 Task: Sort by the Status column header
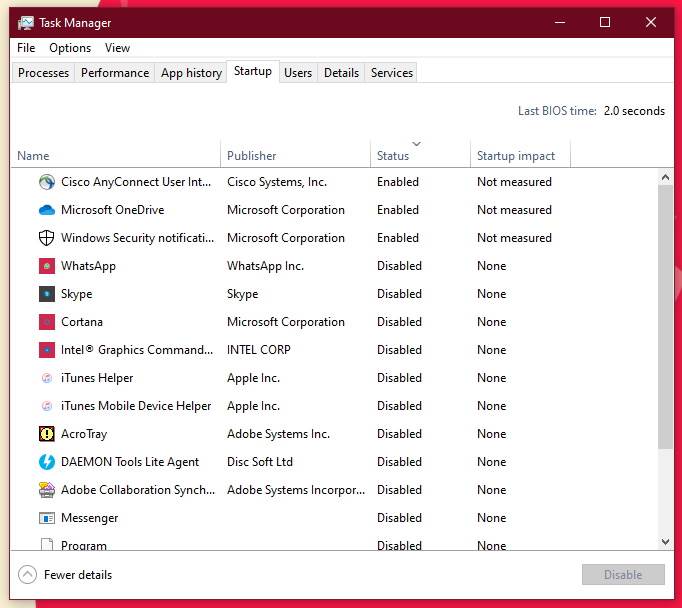pos(393,156)
